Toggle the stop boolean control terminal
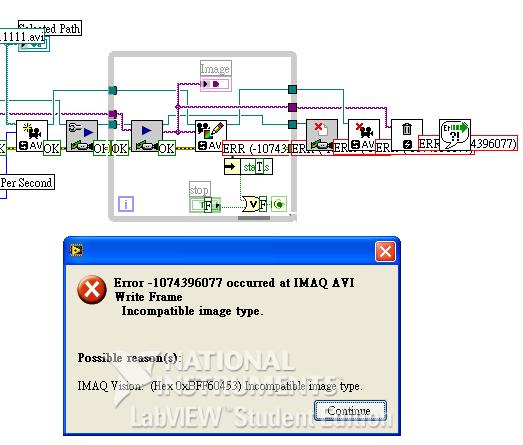The height and width of the screenshot is (445, 523). (205, 204)
